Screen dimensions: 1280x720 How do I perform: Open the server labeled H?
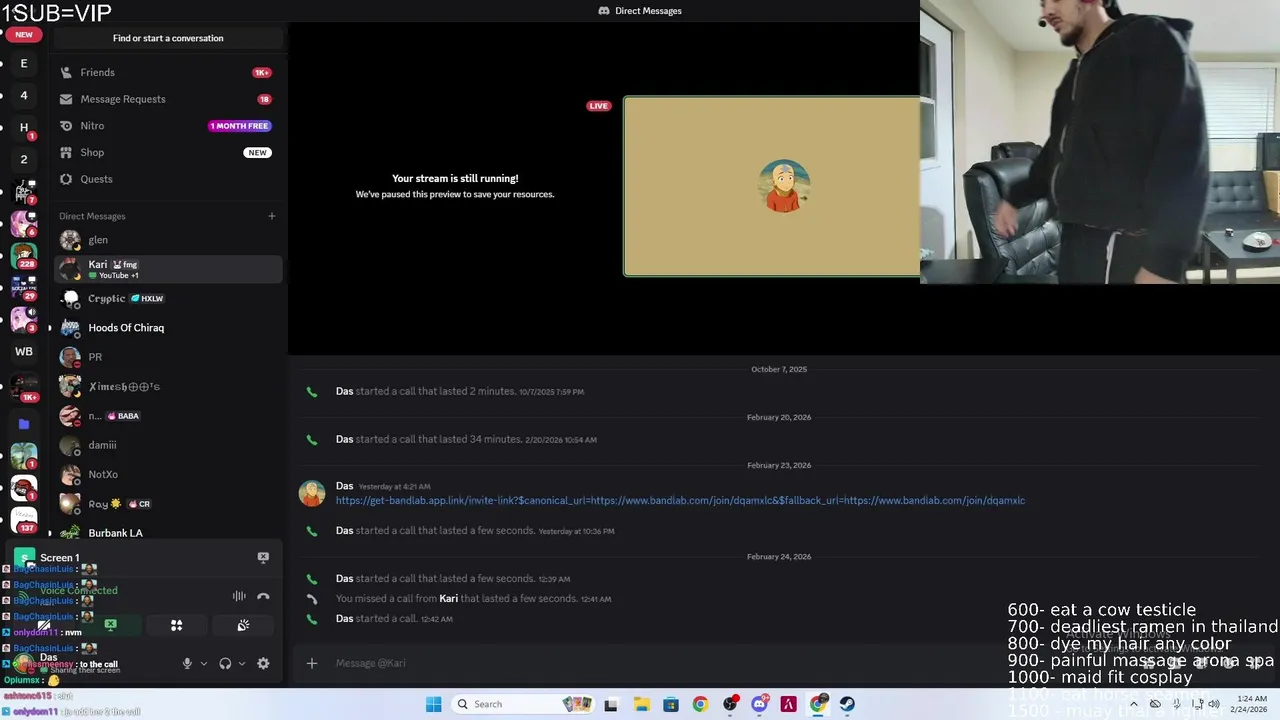point(24,127)
